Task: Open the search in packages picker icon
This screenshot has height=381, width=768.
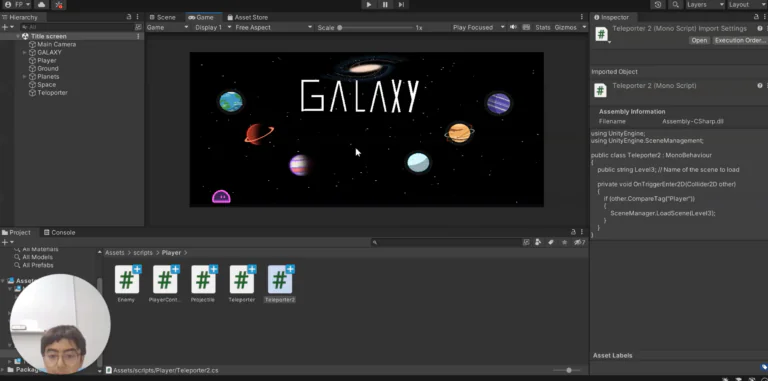Action: (526, 242)
